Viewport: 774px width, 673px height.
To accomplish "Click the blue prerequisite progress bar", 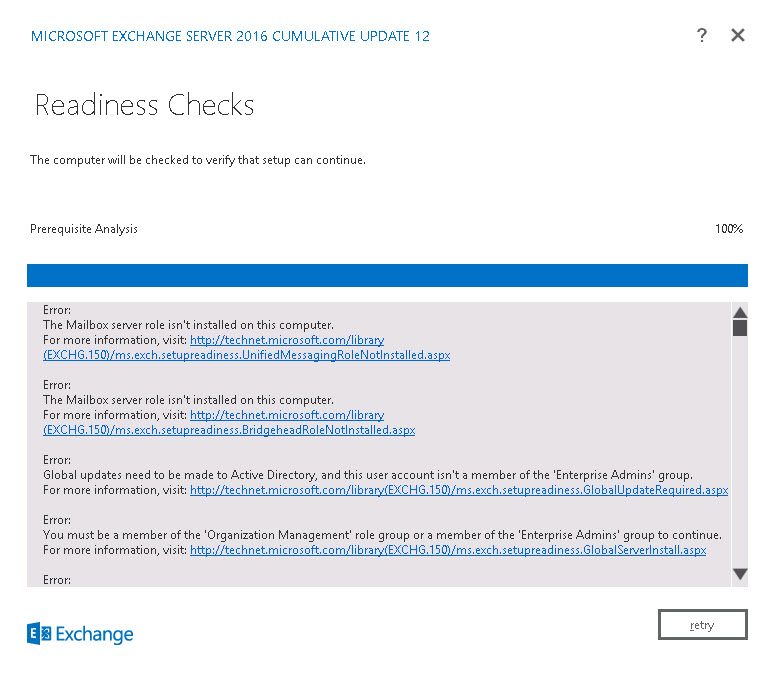I will tap(387, 276).
